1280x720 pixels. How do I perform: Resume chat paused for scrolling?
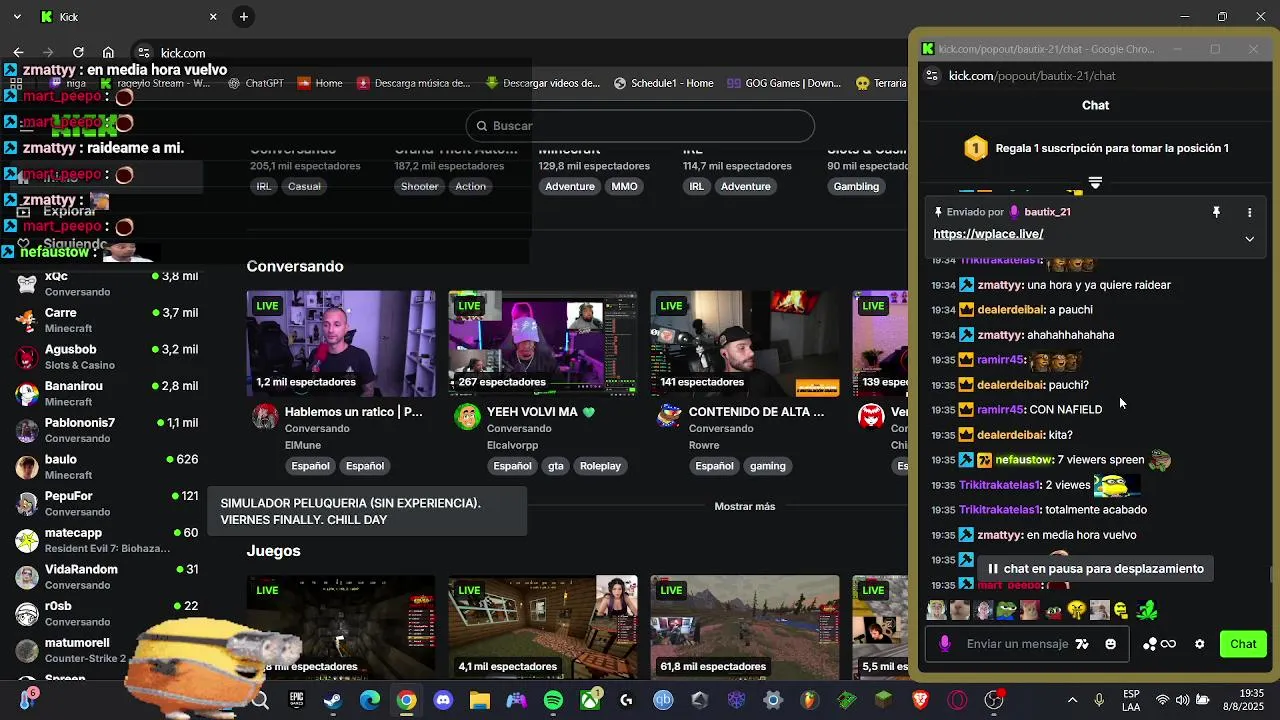coord(1094,569)
